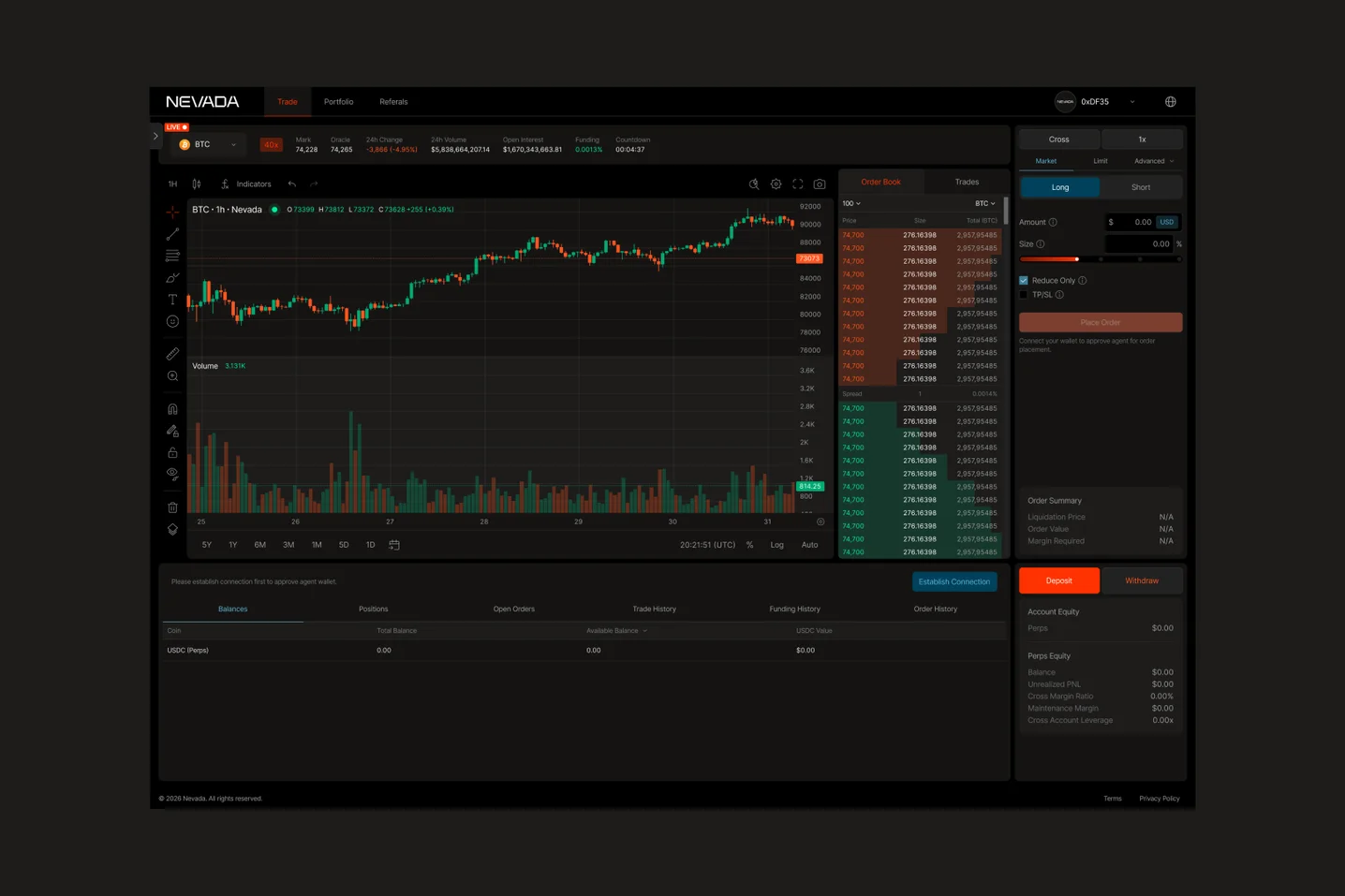Select the brush drawing tool

tap(172, 278)
